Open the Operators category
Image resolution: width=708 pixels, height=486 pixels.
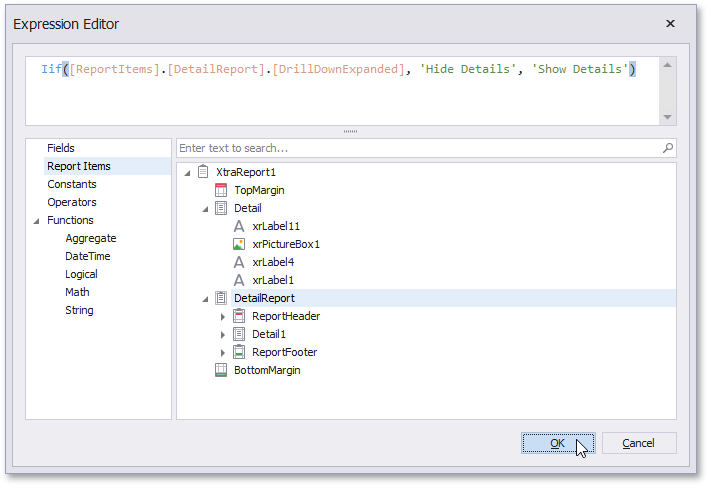pyautogui.click(x=72, y=202)
